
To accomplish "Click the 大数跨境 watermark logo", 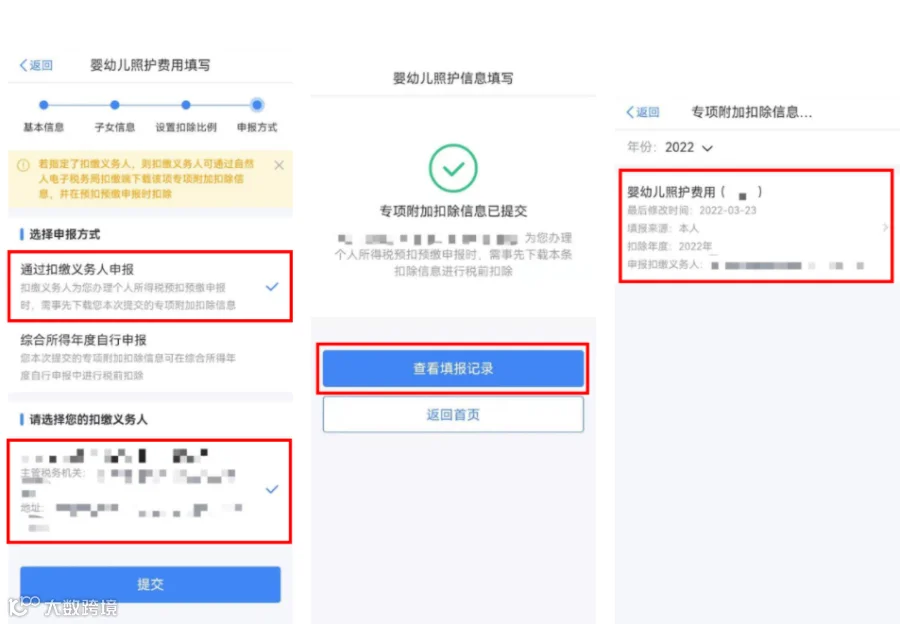I will tap(62, 606).
